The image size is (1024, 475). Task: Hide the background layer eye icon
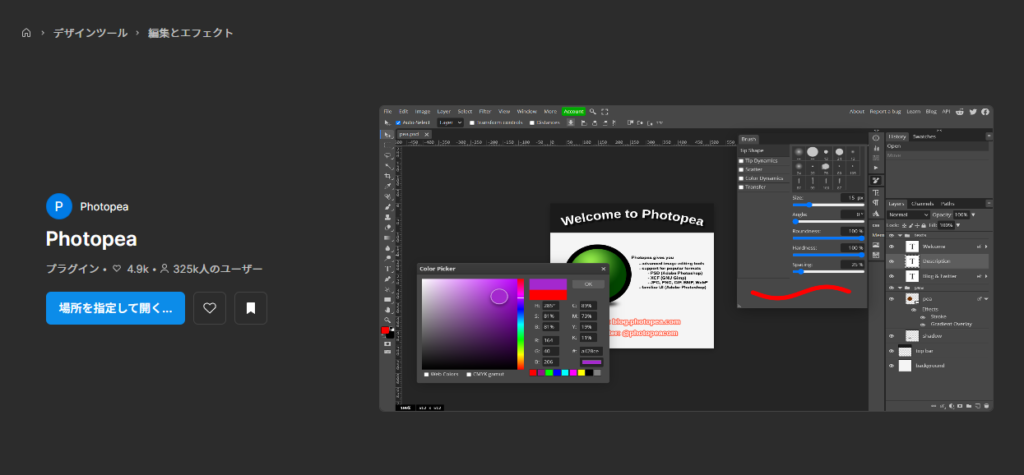(891, 366)
